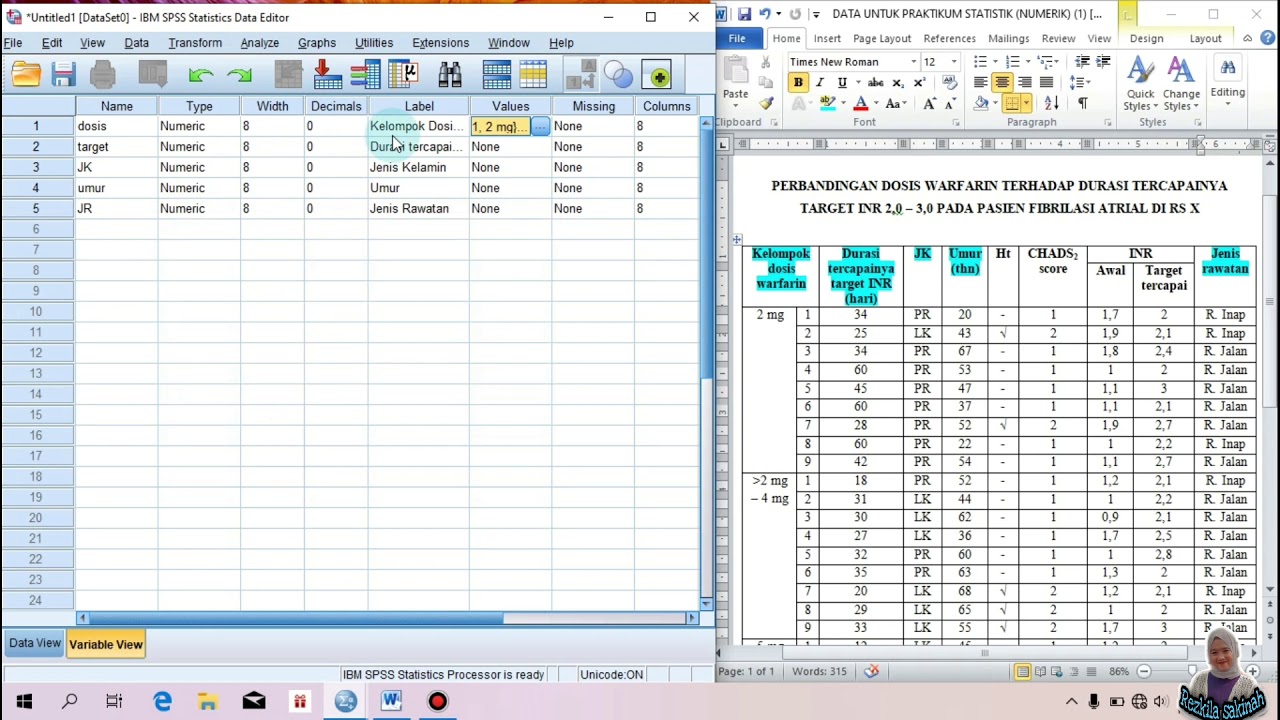This screenshot has width=1280, height=720.
Task: Open value labels dialog for dosis row
Action: pyautogui.click(x=540, y=126)
